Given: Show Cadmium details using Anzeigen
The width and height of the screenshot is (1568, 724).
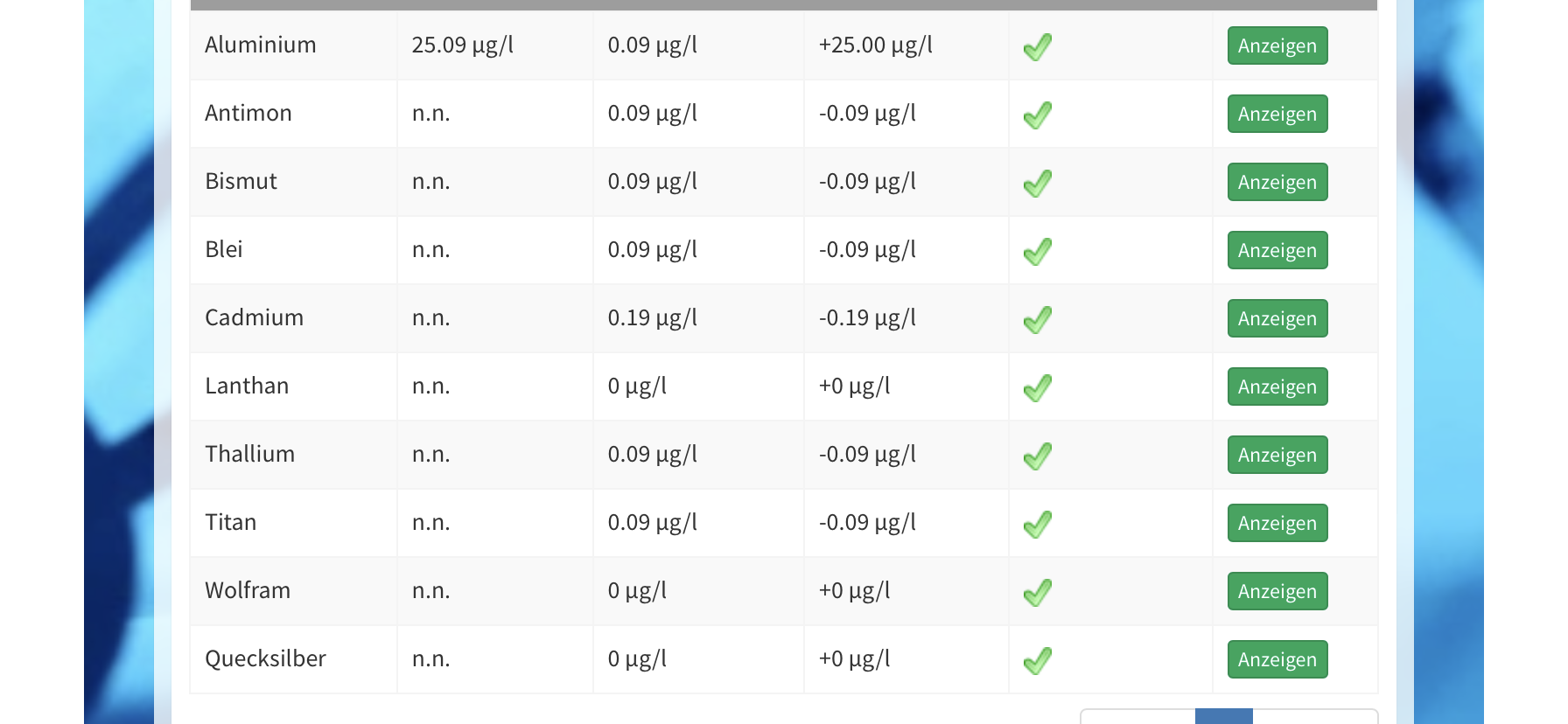Looking at the screenshot, I should (1277, 318).
